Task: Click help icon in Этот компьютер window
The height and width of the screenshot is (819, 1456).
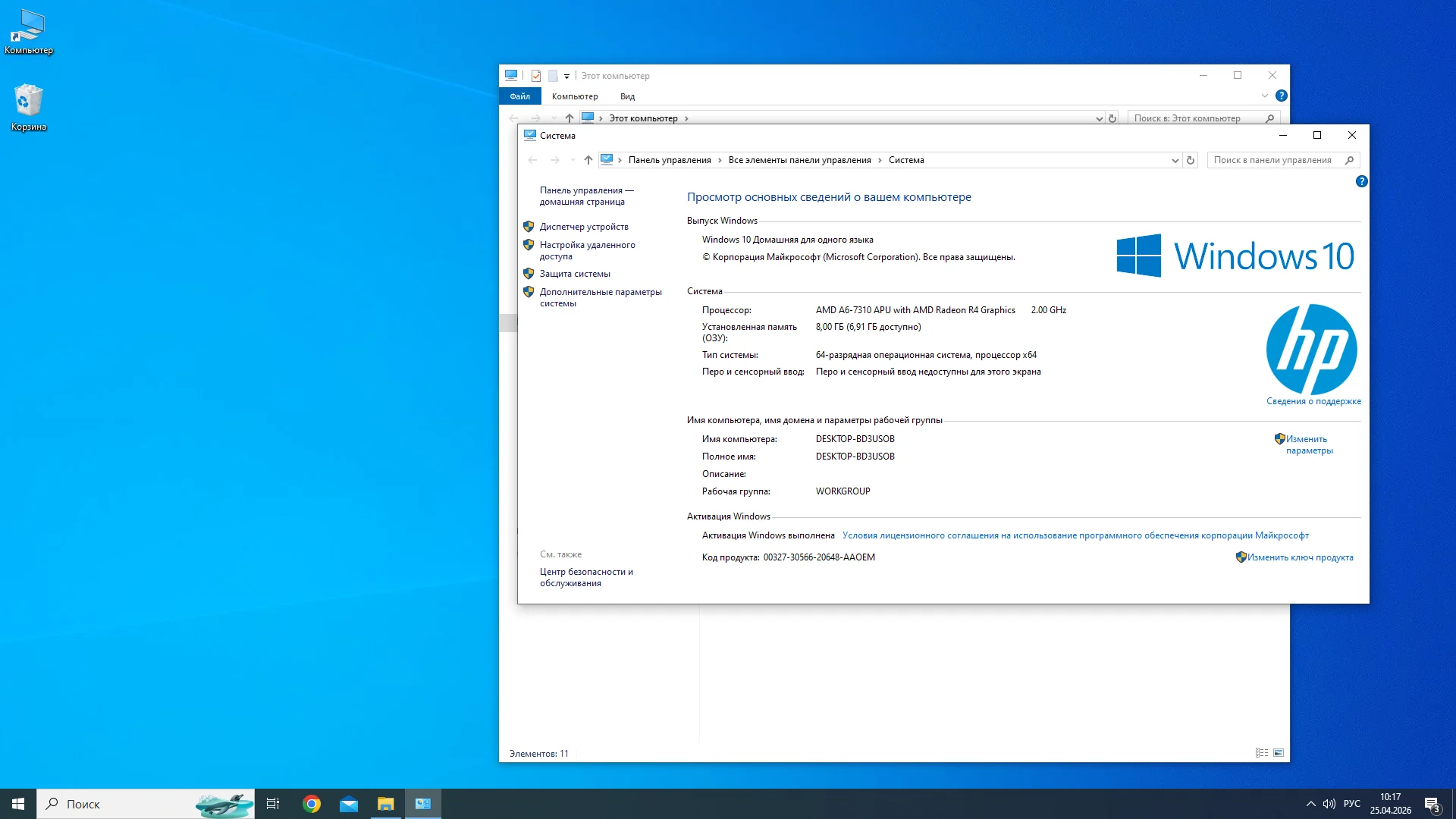Action: (1282, 96)
